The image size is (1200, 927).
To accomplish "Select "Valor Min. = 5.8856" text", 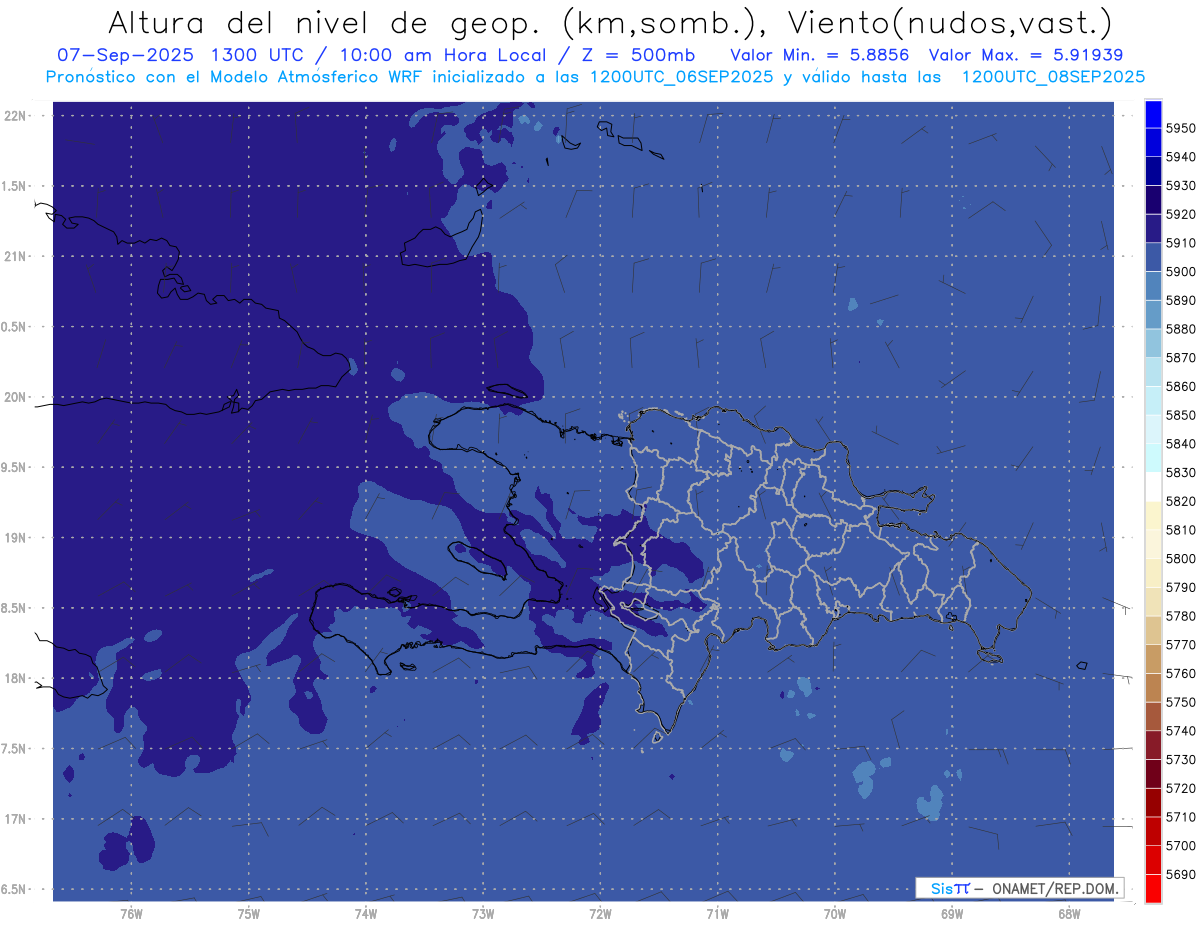I will (820, 55).
